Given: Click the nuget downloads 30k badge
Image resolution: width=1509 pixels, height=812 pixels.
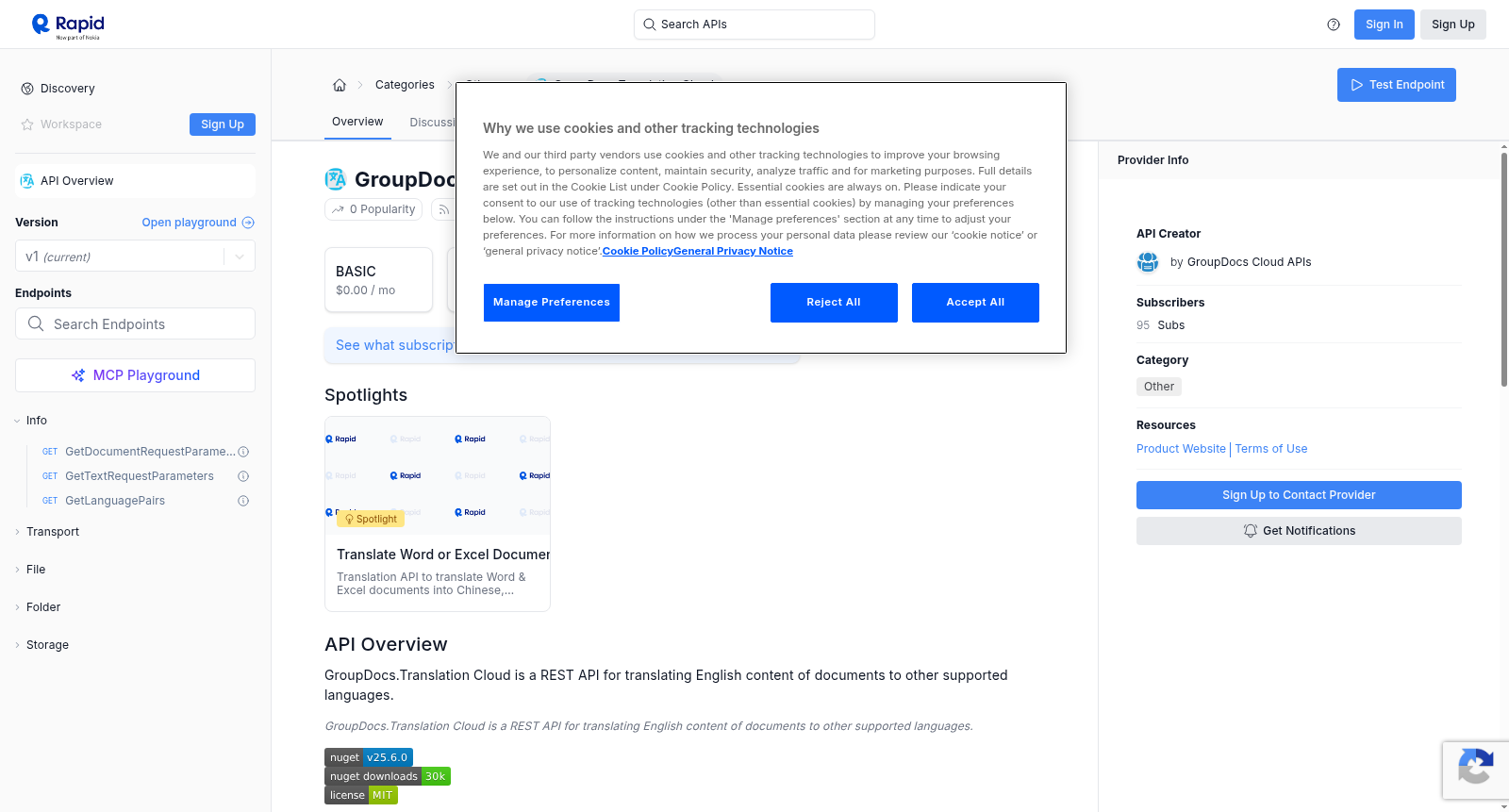Looking at the screenshot, I should pyautogui.click(x=388, y=776).
